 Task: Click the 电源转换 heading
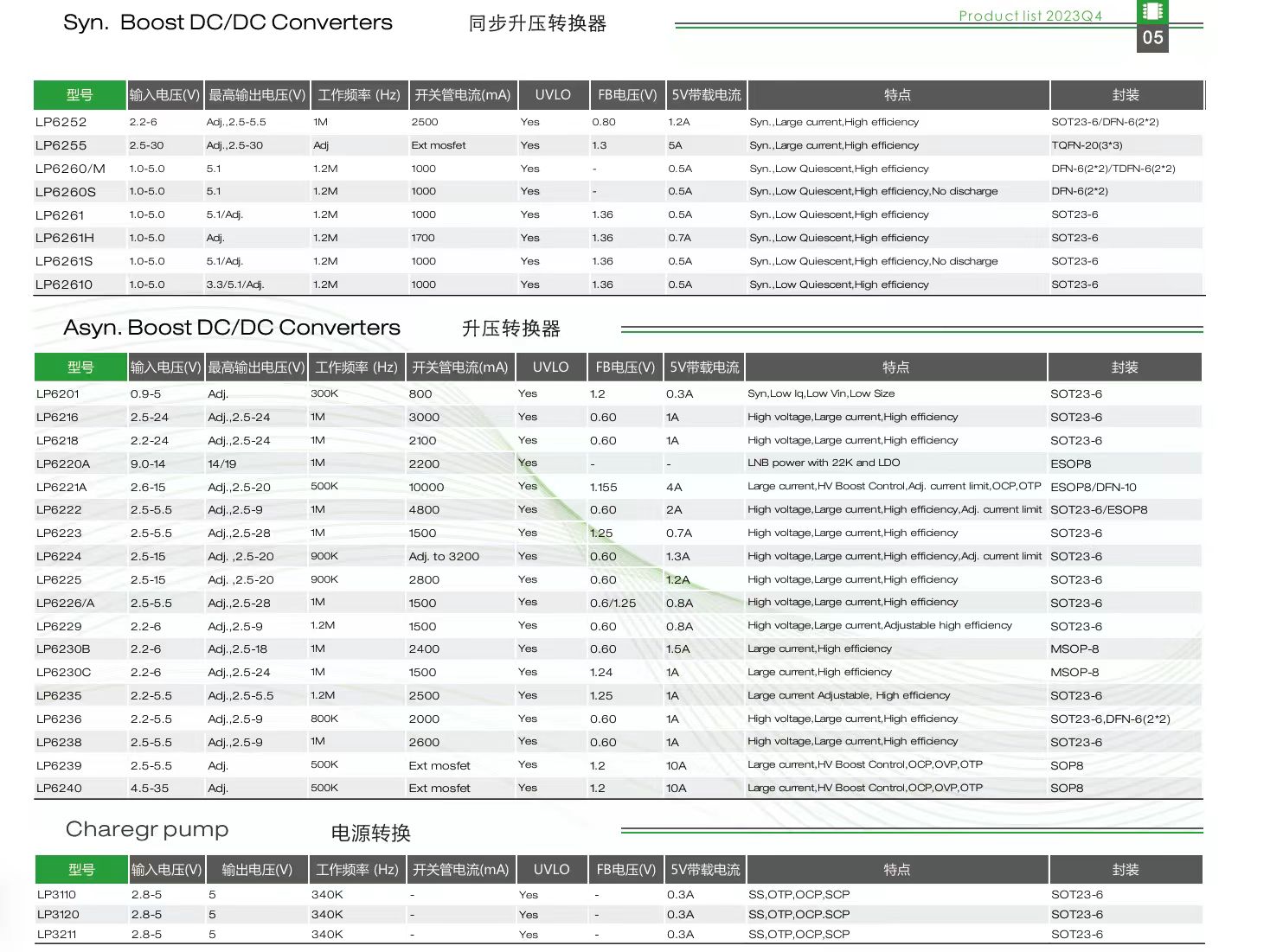[371, 834]
